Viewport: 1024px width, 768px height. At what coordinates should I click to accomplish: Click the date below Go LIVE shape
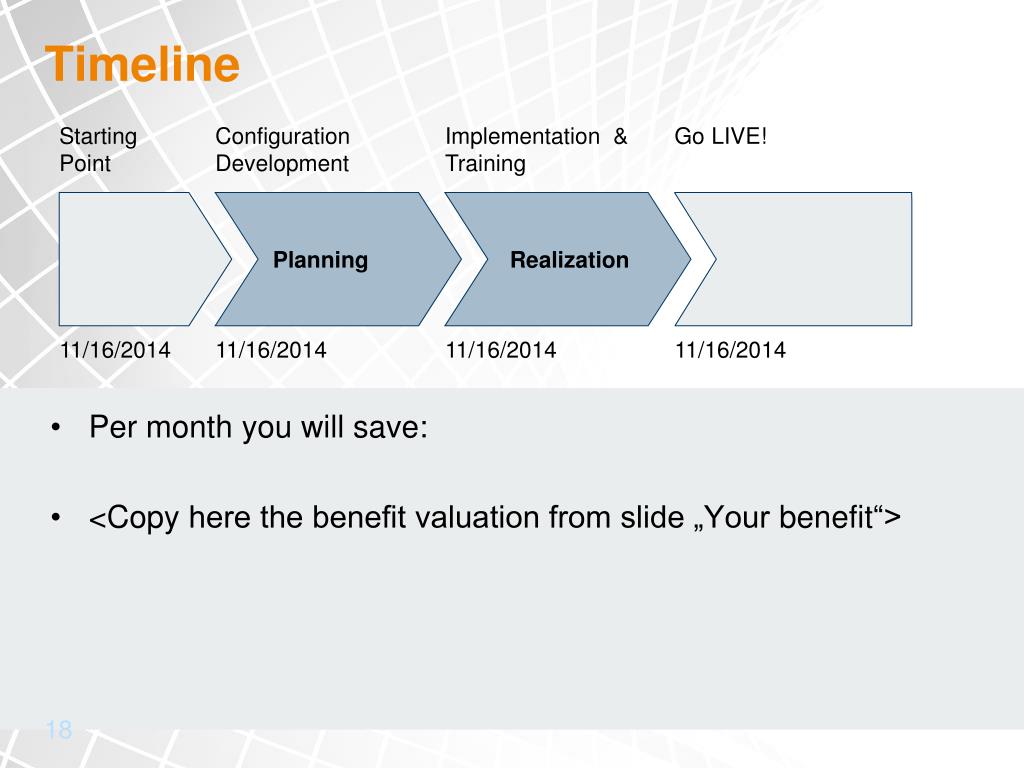(x=730, y=350)
